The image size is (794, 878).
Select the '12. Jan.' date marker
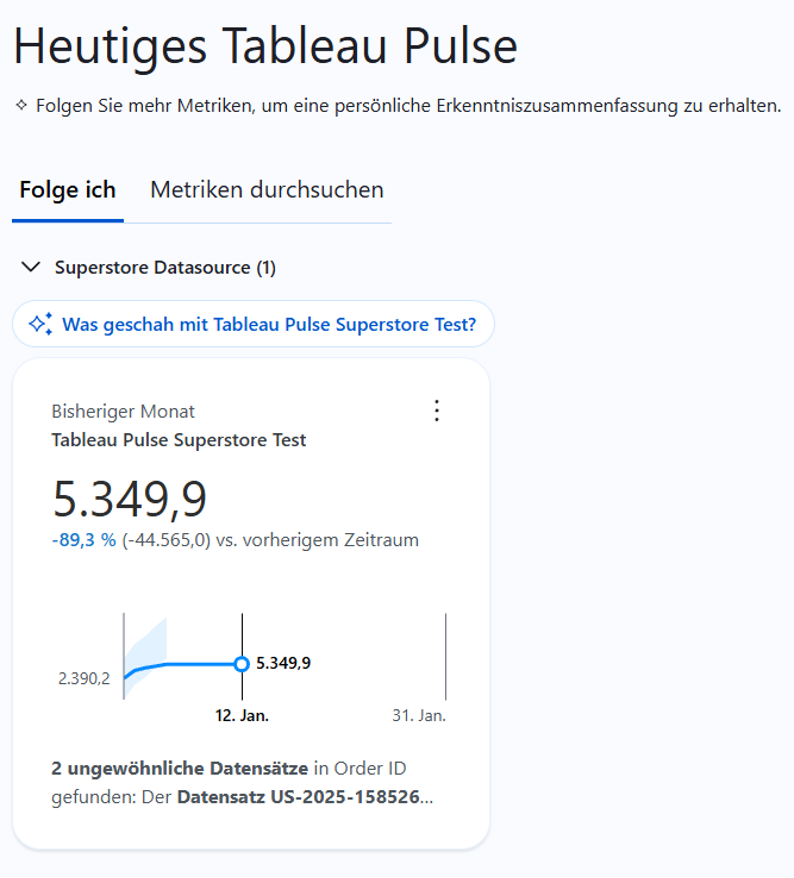point(242,715)
